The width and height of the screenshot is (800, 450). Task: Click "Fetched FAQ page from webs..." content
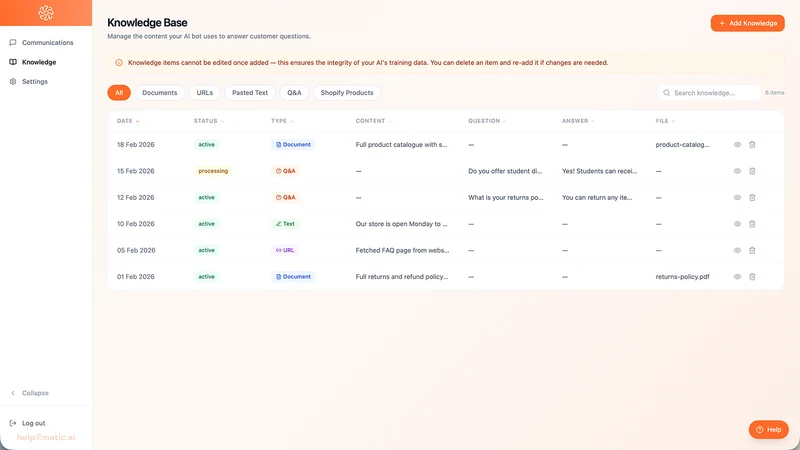[403, 251]
